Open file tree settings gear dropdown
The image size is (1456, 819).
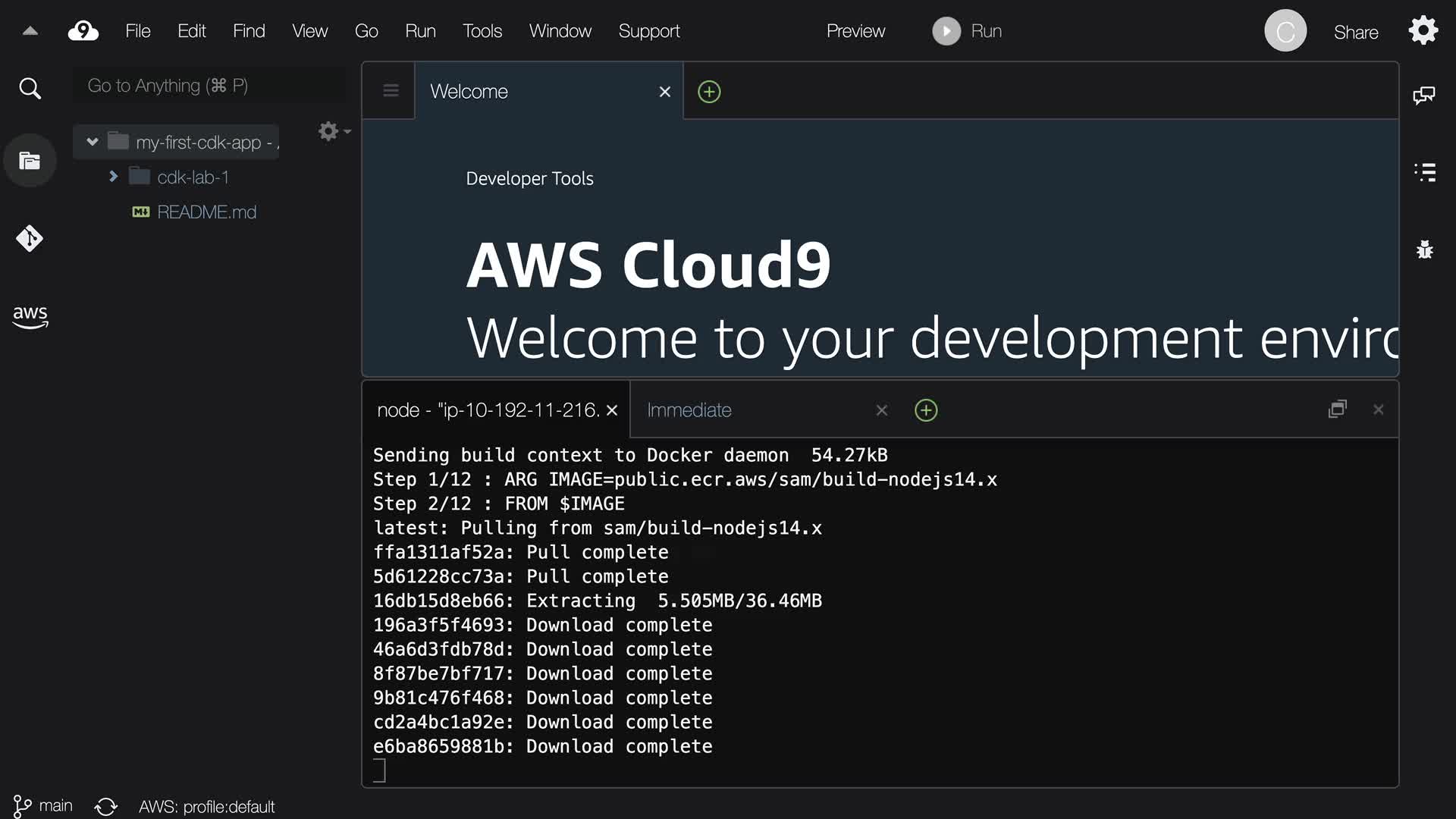(x=334, y=131)
